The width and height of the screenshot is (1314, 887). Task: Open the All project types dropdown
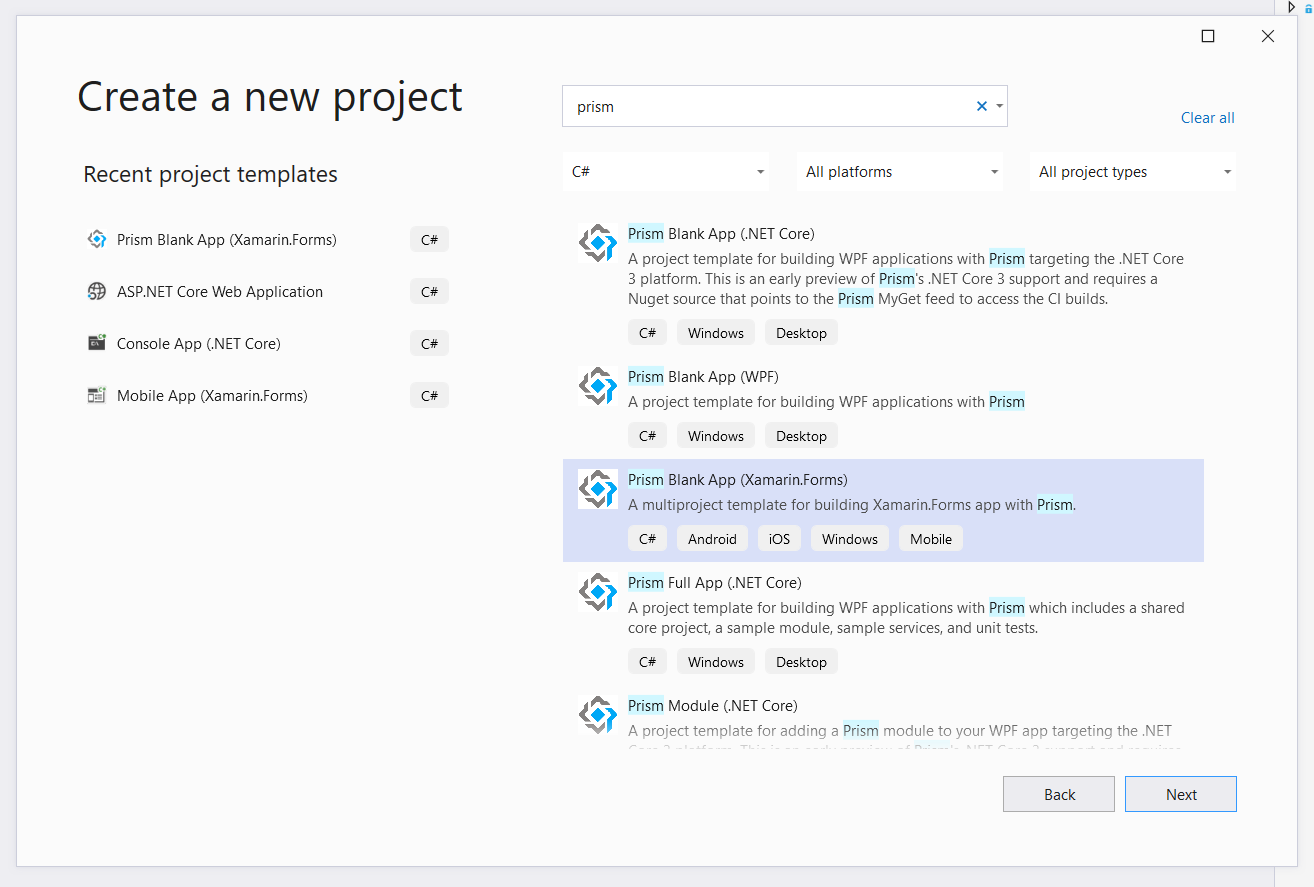tap(1133, 172)
